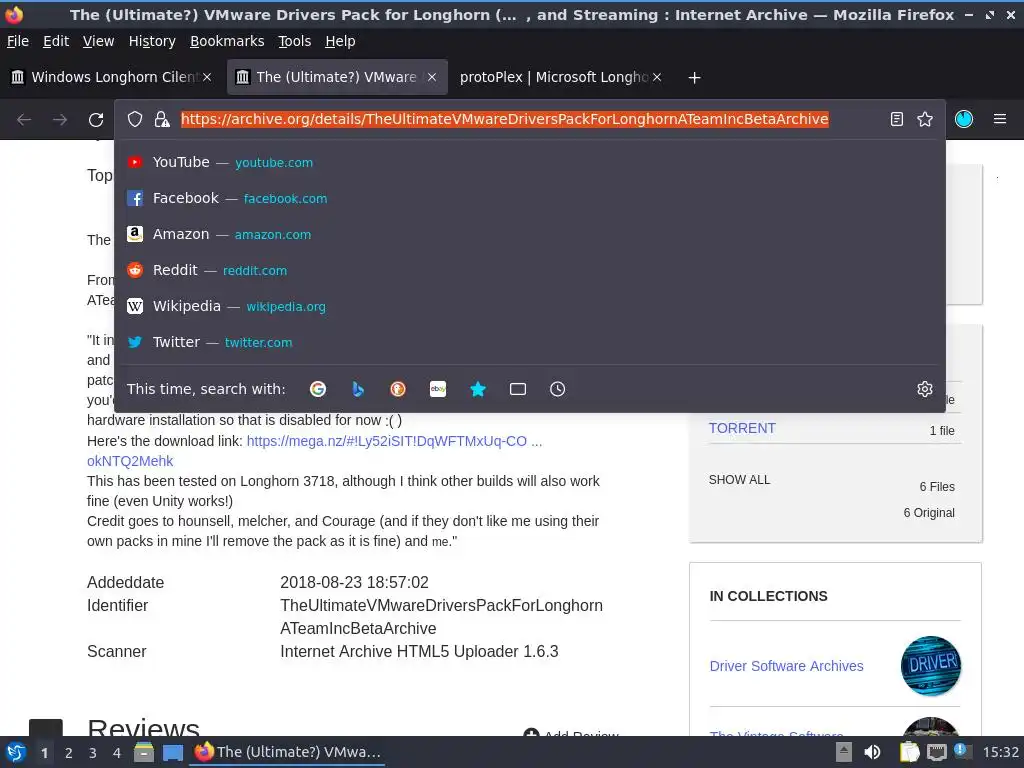Image resolution: width=1024 pixels, height=768 pixels.
Task: Open the Help menu
Action: [x=340, y=41]
